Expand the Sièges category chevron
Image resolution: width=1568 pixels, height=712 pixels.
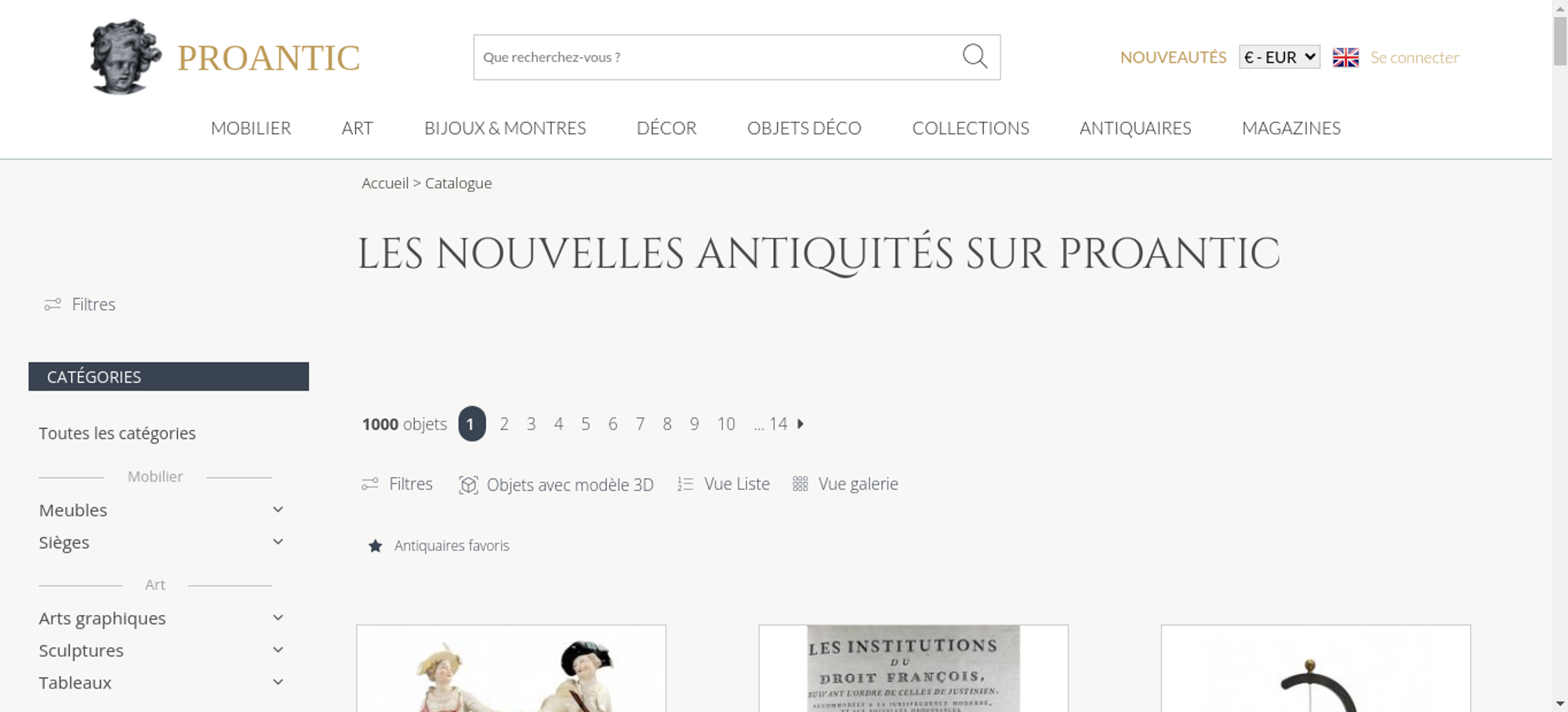point(278,542)
